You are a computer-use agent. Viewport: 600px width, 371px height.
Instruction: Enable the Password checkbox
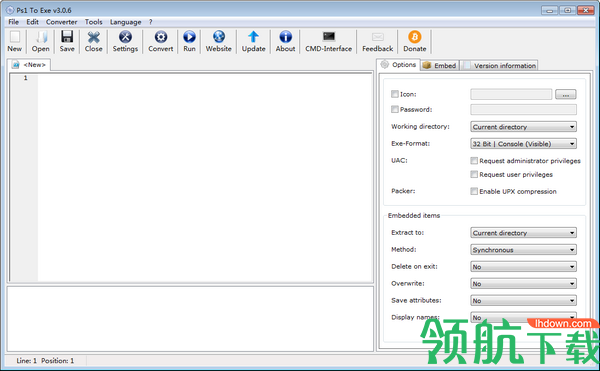[x=395, y=109]
